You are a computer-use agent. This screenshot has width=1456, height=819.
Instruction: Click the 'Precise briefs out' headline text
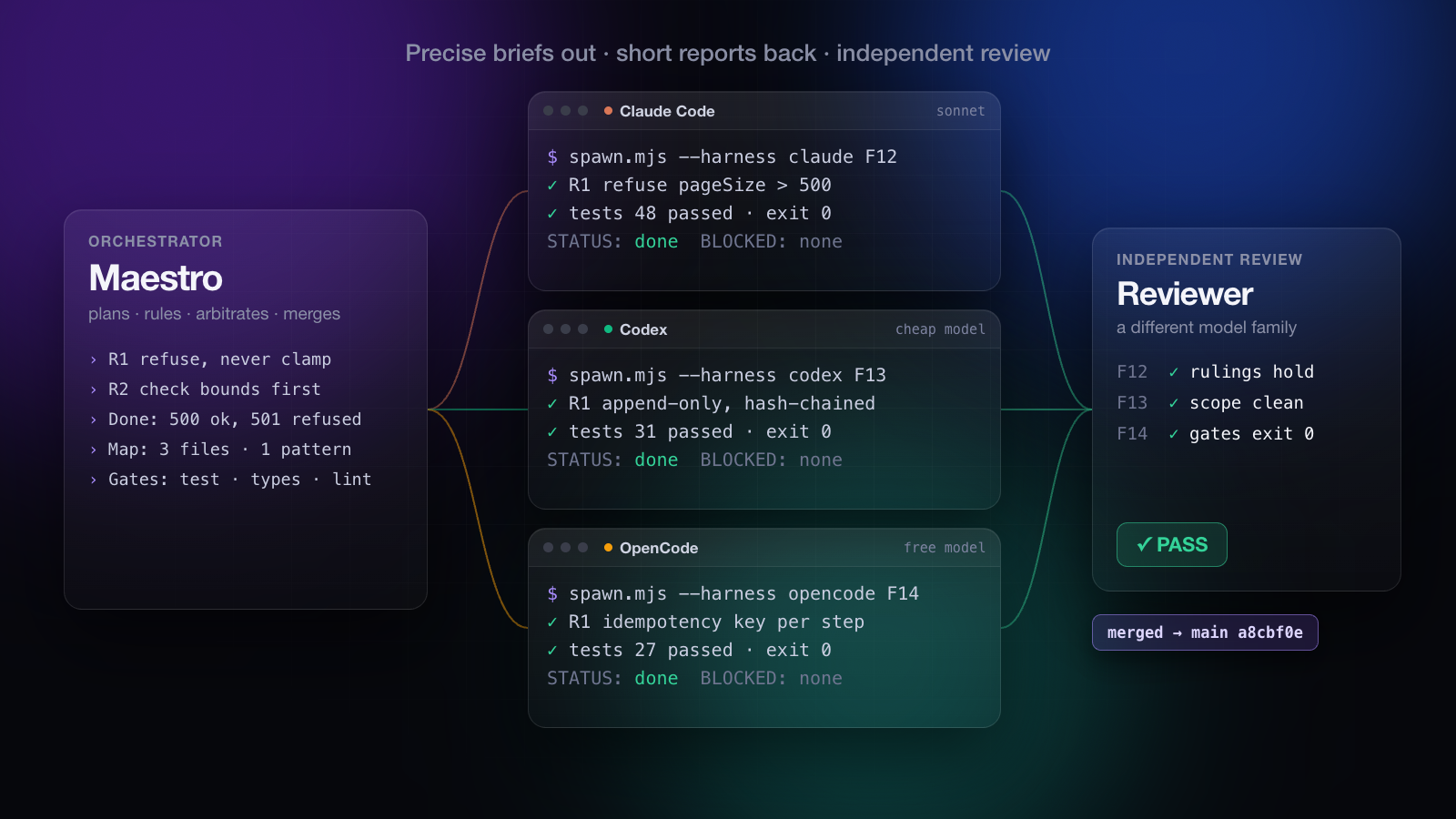(500, 54)
